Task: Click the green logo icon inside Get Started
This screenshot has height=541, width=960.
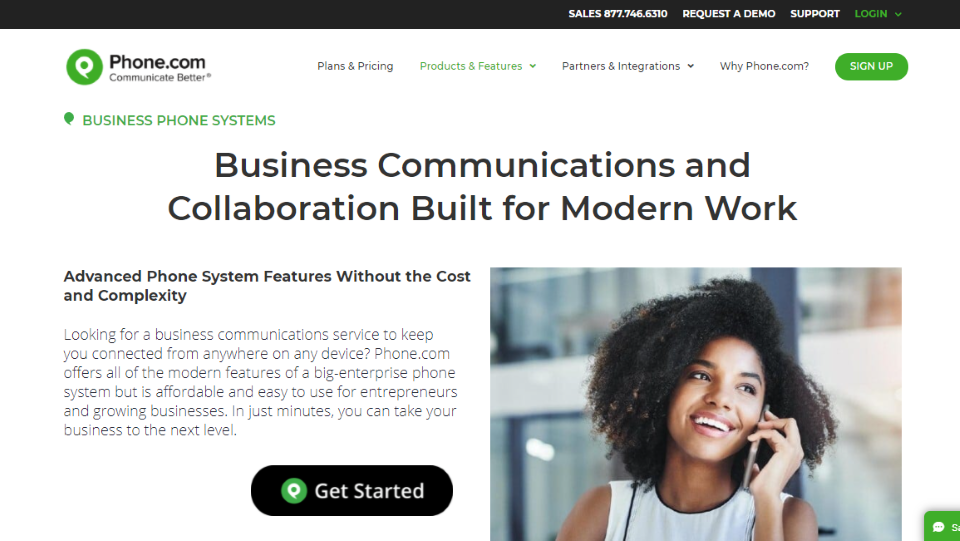Action: tap(294, 491)
